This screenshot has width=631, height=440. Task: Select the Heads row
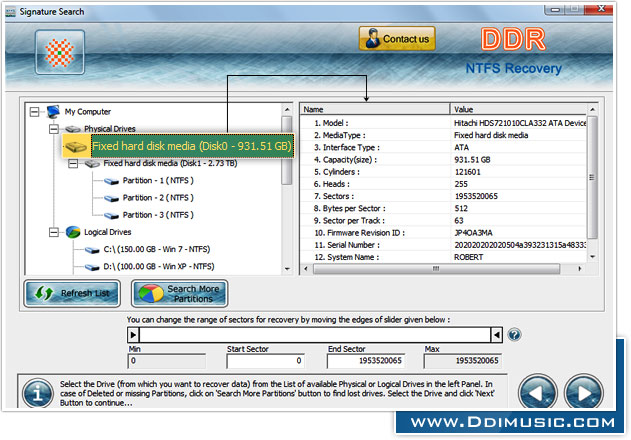(x=444, y=184)
